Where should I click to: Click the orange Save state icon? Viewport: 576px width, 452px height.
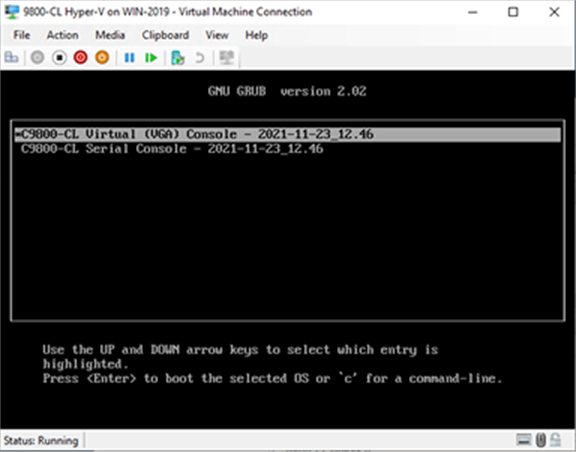pyautogui.click(x=102, y=58)
